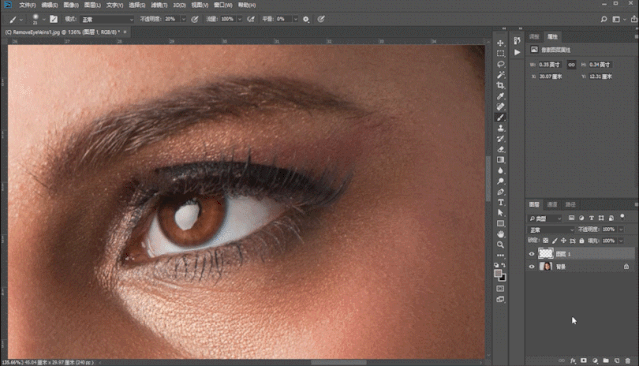
Task: Select the Dodge tool
Action: [500, 181]
